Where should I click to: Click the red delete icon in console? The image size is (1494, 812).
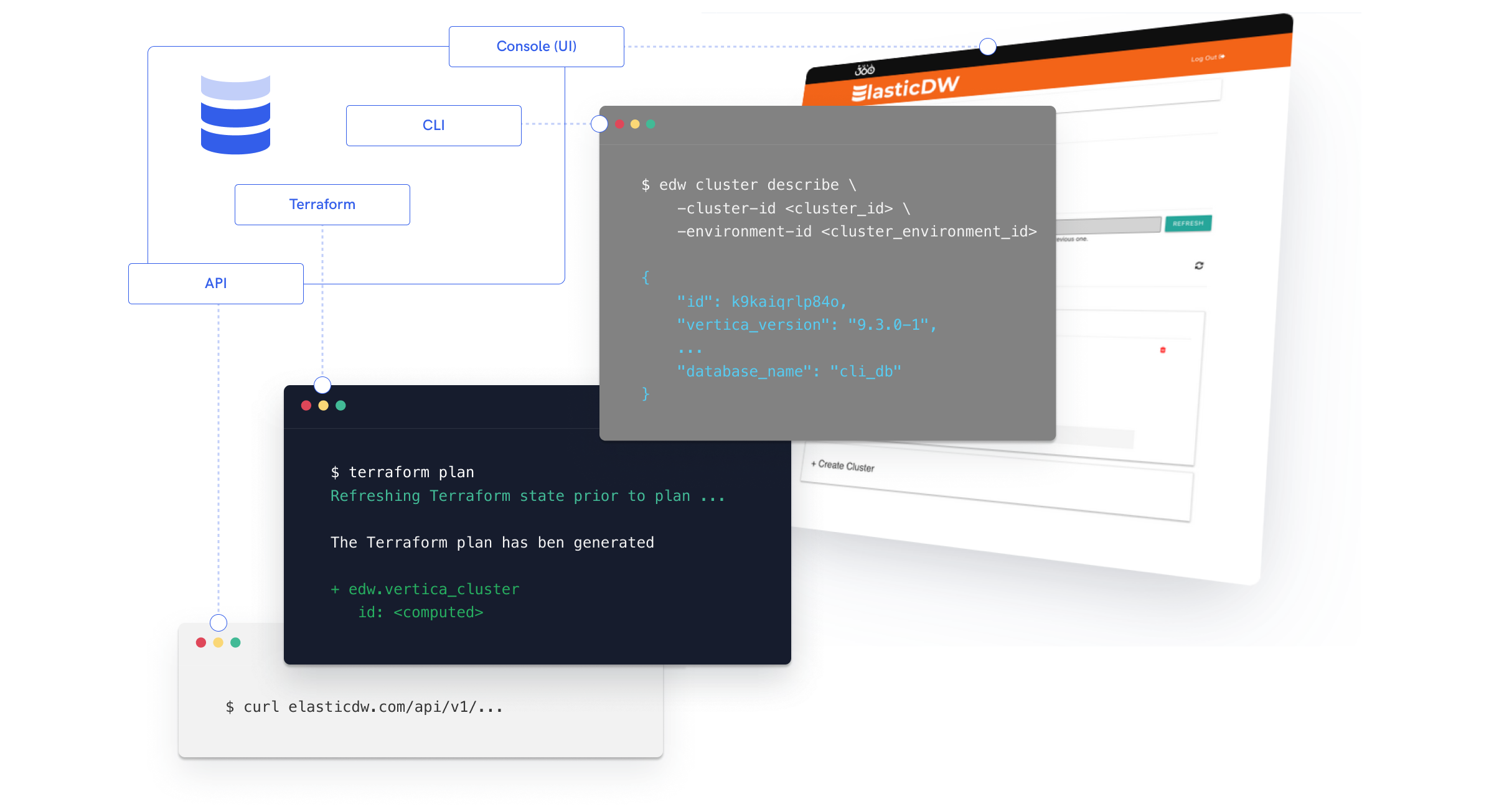tap(1163, 350)
